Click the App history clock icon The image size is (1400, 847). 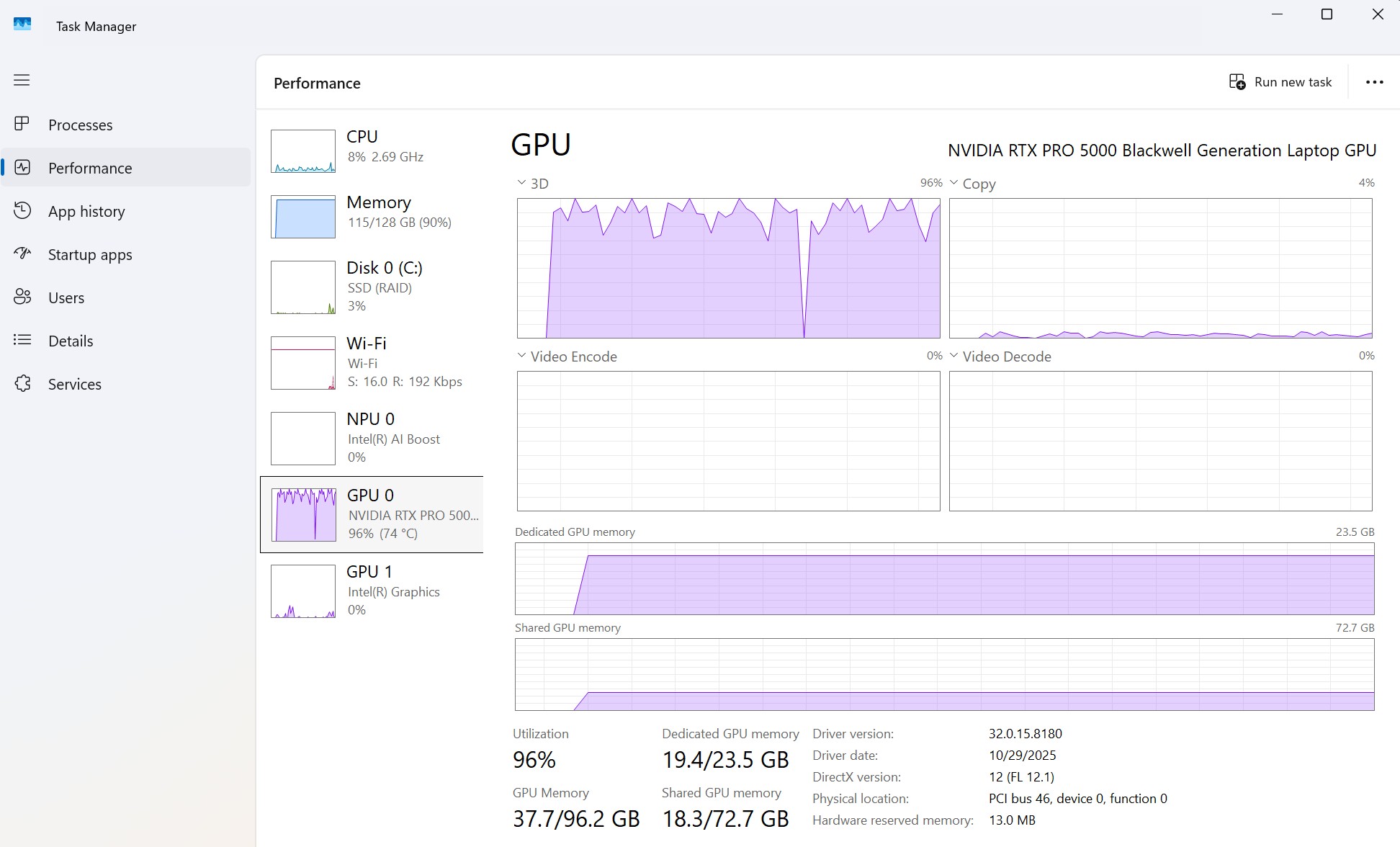coord(22,211)
